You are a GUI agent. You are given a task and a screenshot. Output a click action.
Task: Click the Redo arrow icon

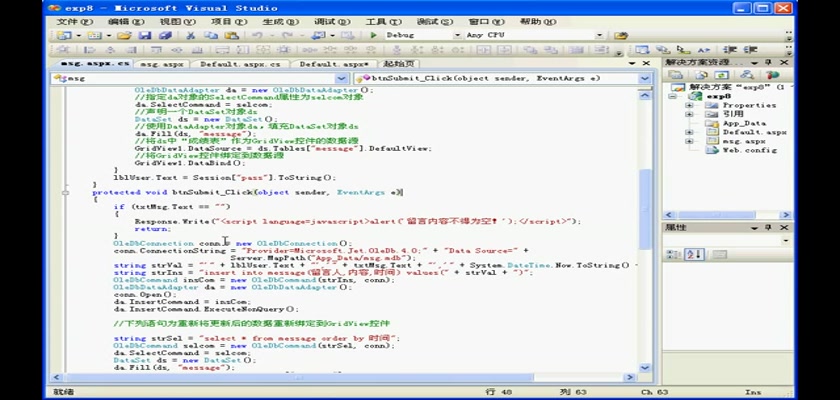point(287,35)
